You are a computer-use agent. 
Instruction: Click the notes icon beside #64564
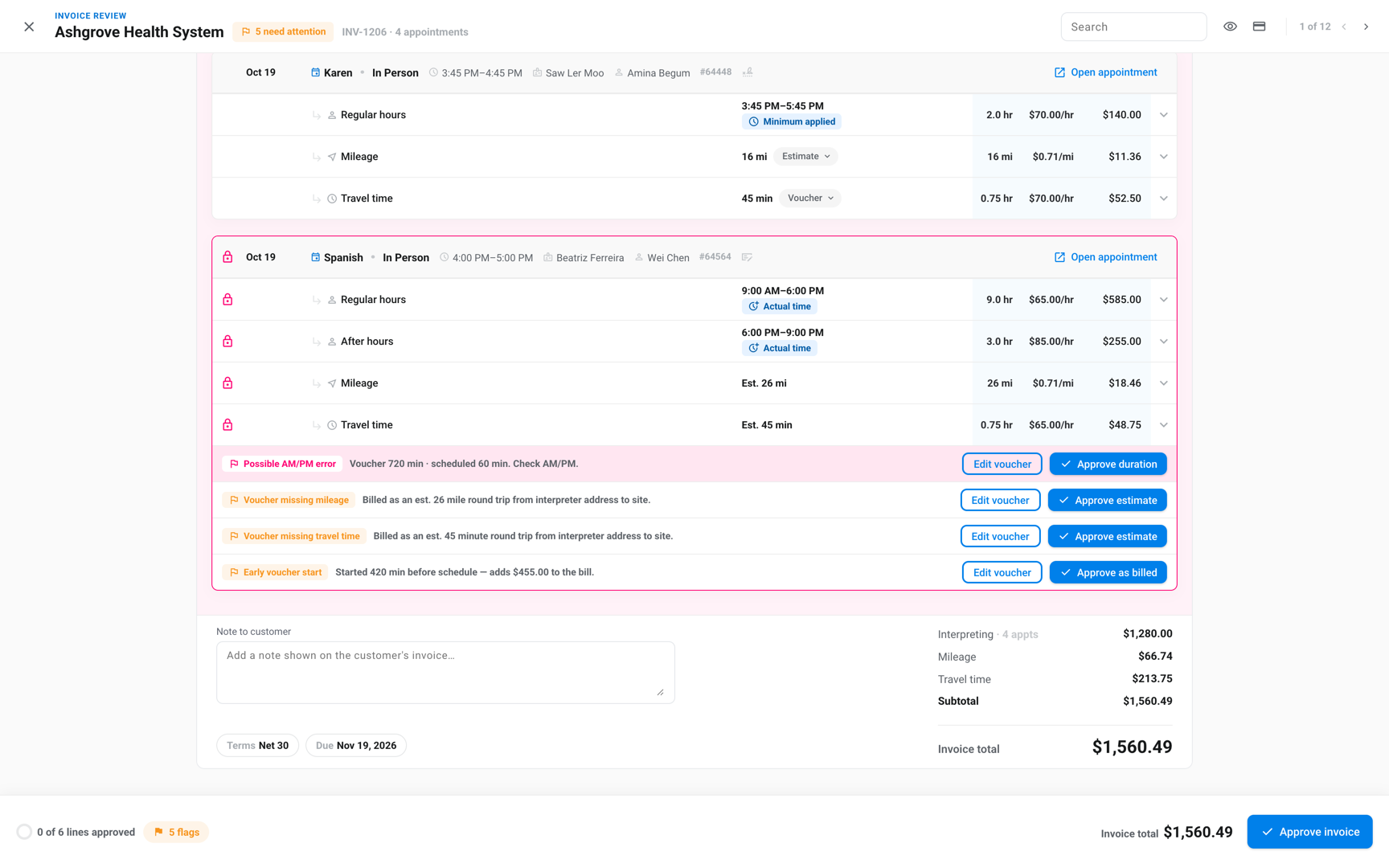tap(747, 257)
